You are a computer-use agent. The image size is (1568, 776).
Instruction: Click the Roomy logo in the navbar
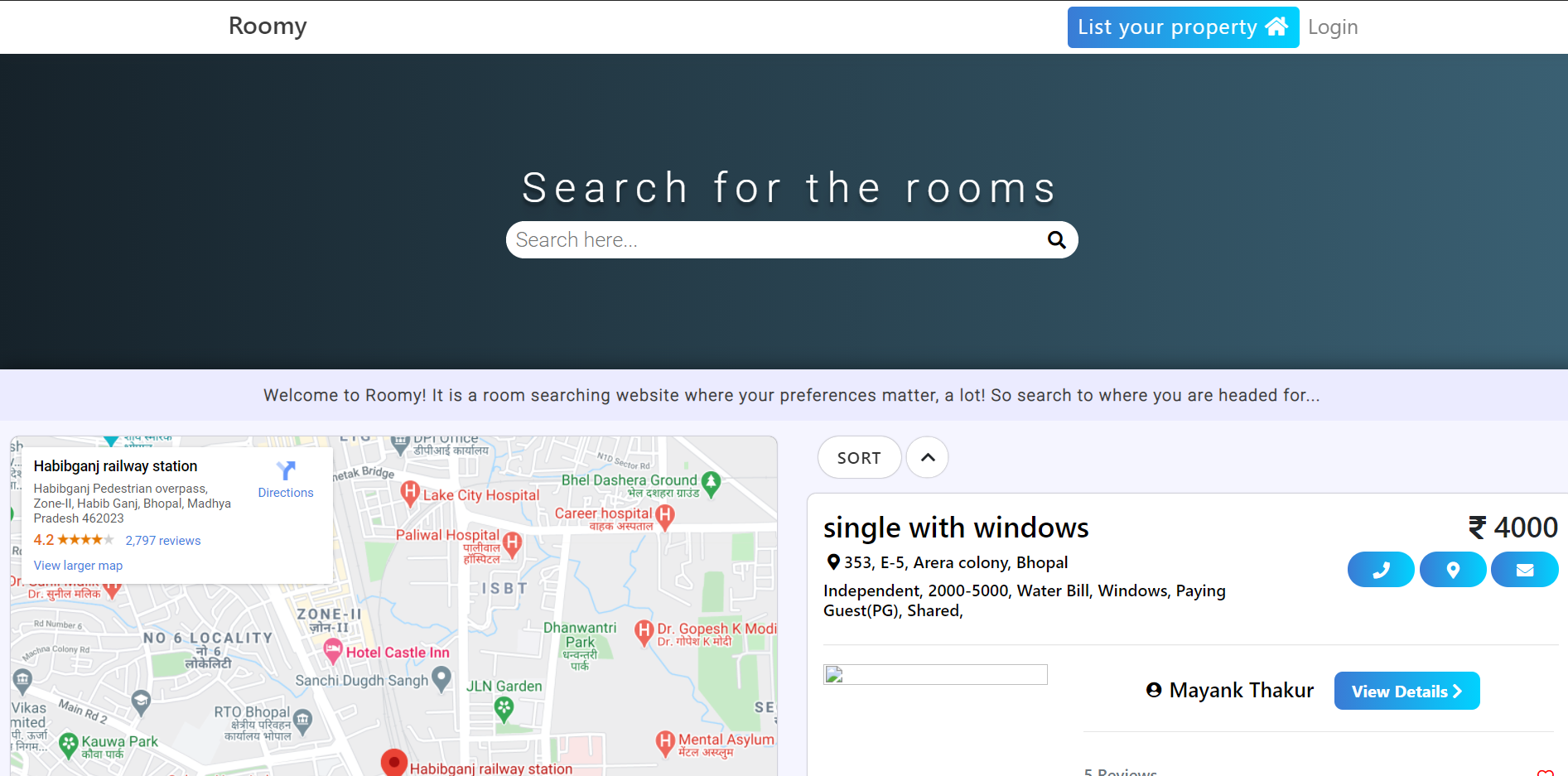pyautogui.click(x=267, y=26)
